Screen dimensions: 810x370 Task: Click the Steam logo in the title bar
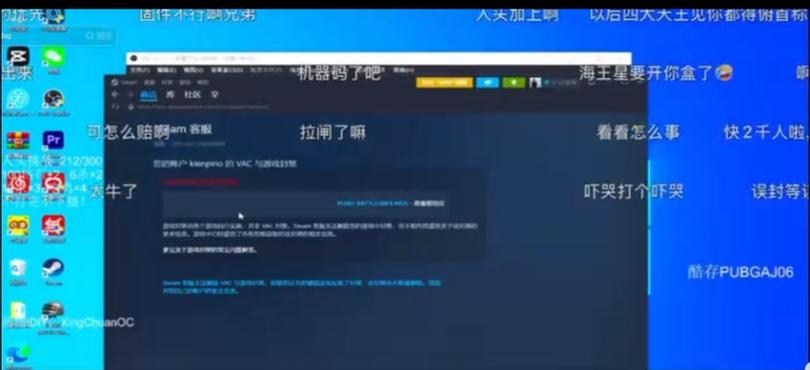tap(115, 82)
